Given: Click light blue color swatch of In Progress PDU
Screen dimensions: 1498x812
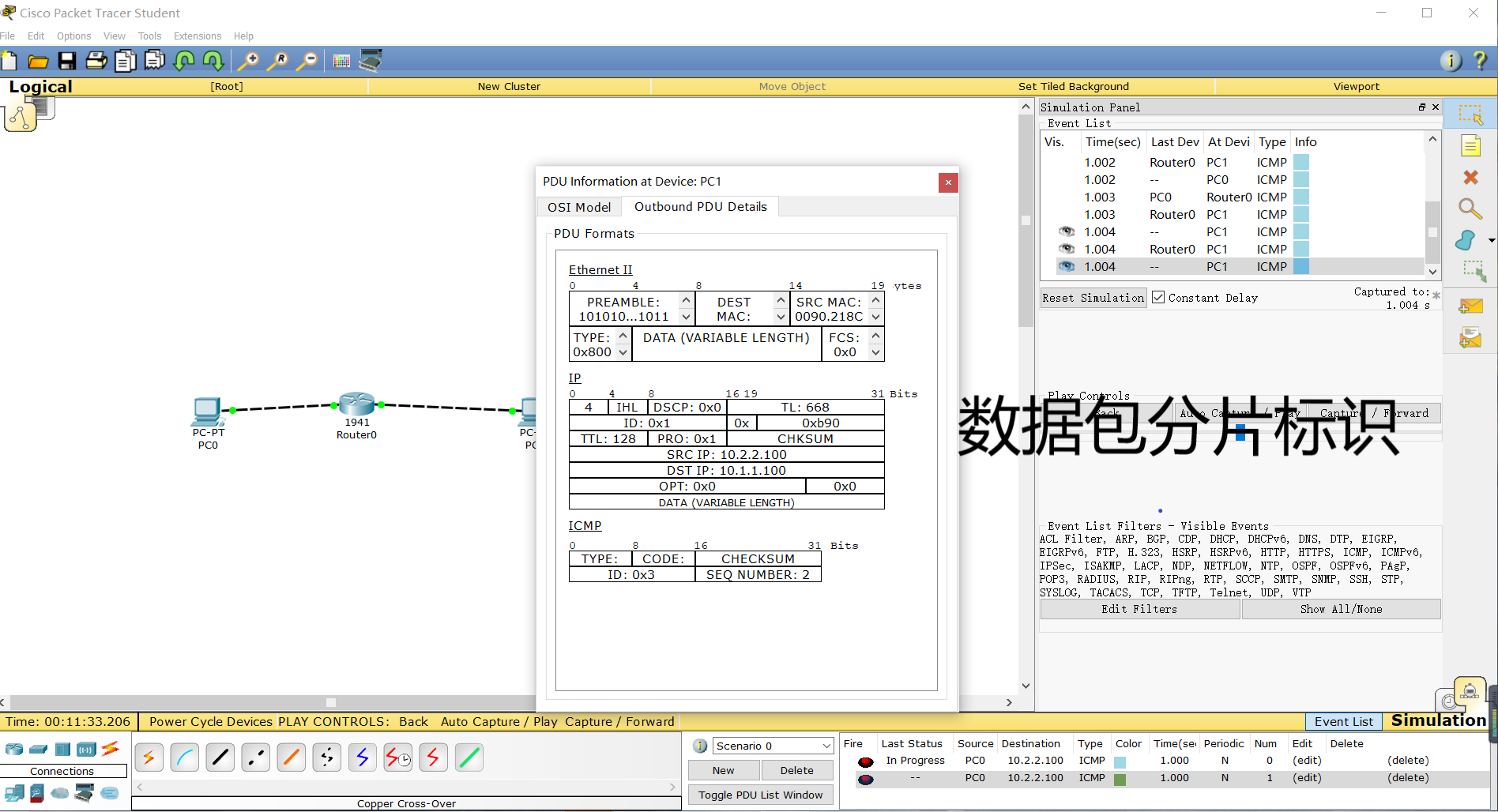Looking at the screenshot, I should [1120, 761].
